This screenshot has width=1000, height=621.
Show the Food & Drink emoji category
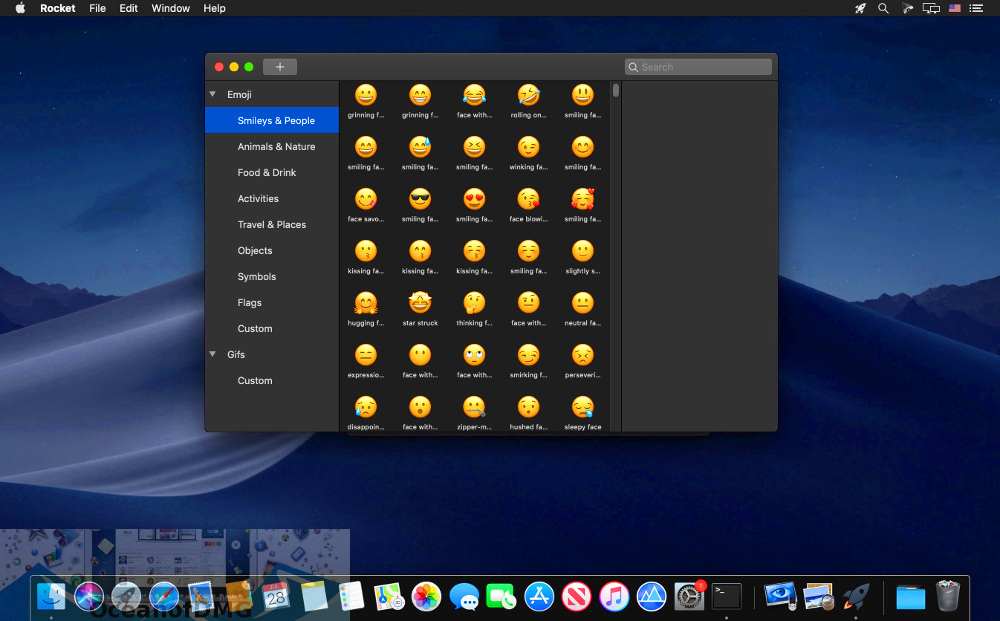coord(267,173)
